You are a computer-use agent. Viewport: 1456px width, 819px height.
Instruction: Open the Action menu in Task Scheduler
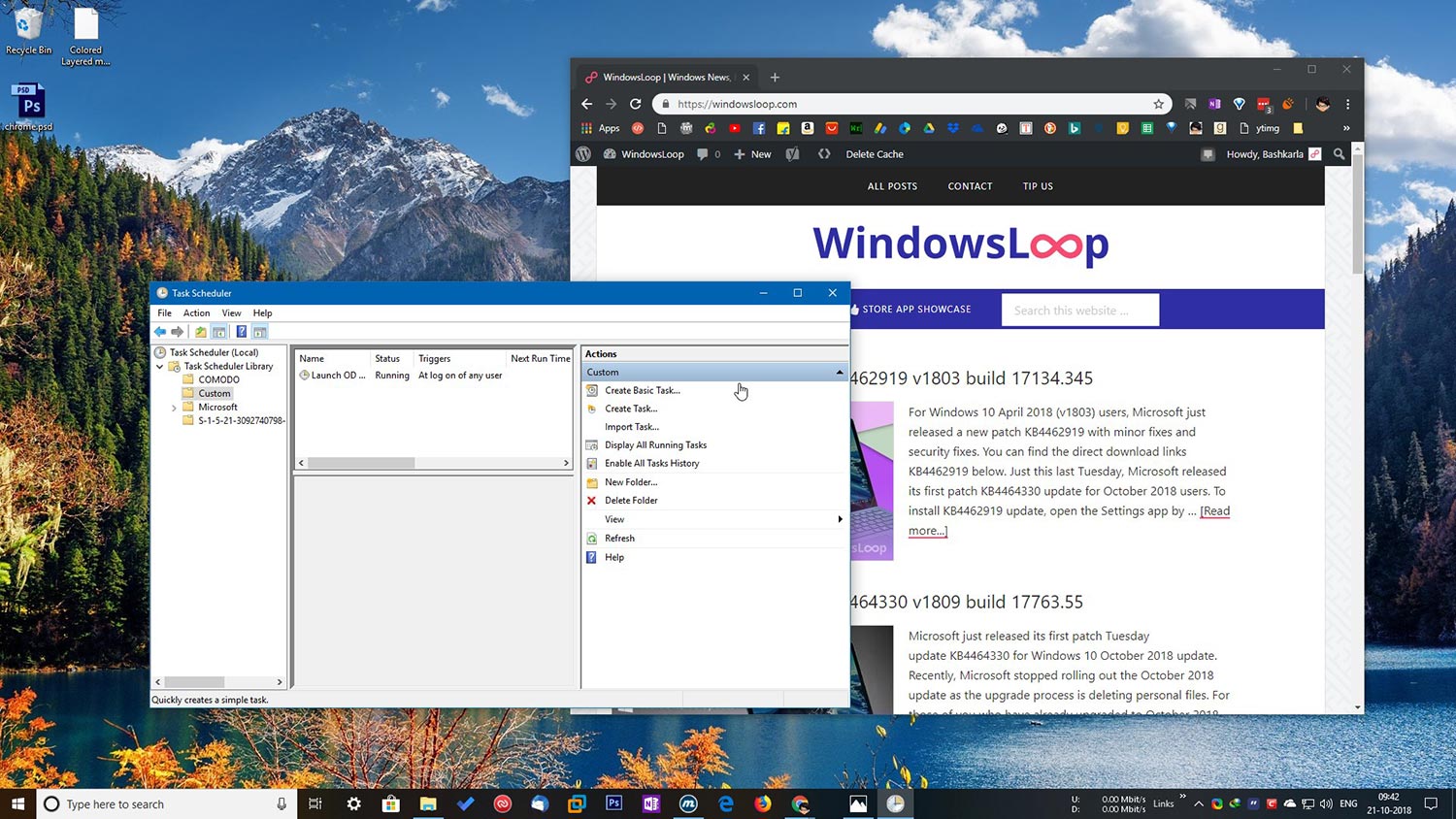[x=196, y=312]
